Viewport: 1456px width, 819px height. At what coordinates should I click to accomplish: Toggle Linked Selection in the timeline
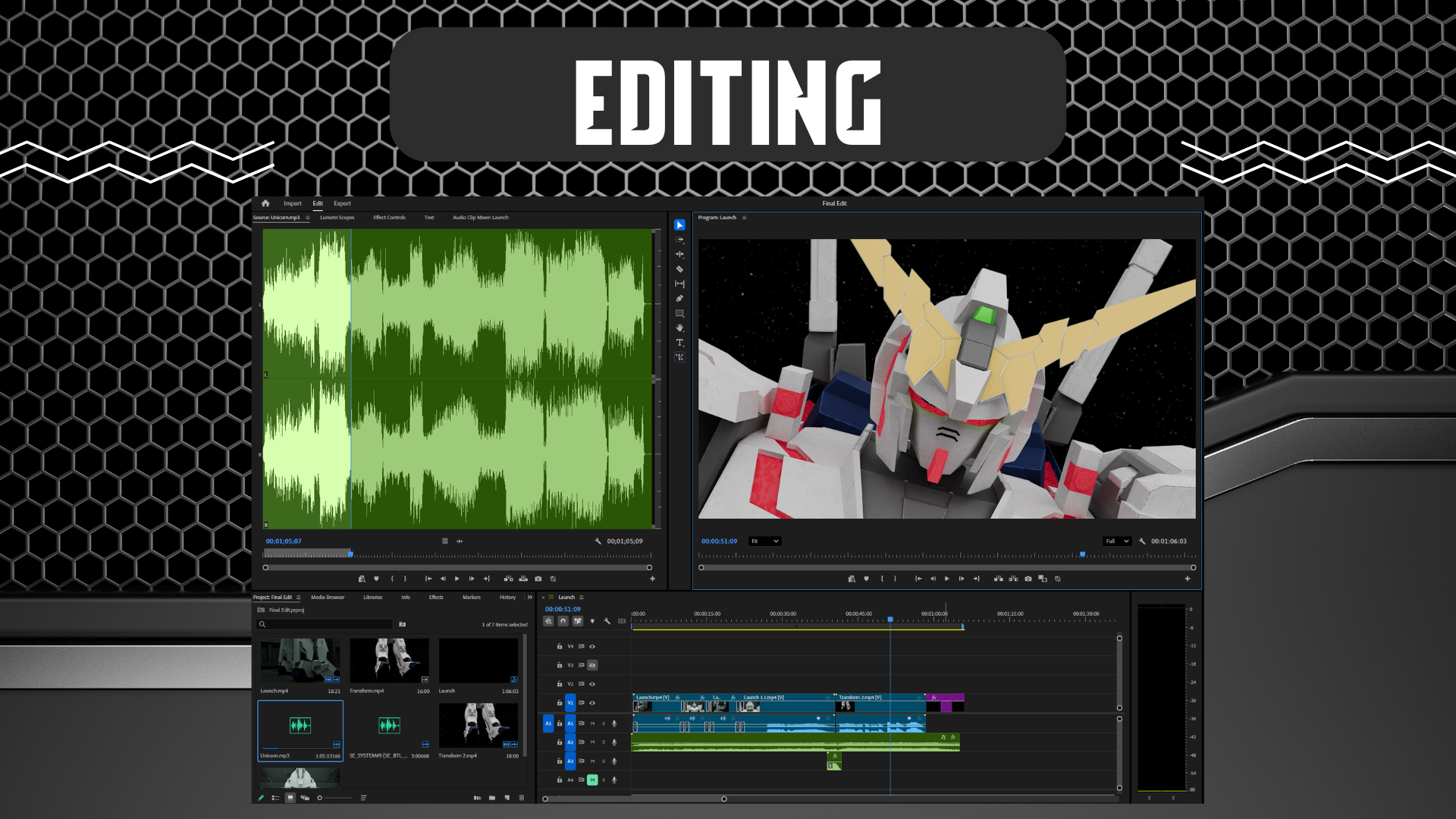coord(578,621)
